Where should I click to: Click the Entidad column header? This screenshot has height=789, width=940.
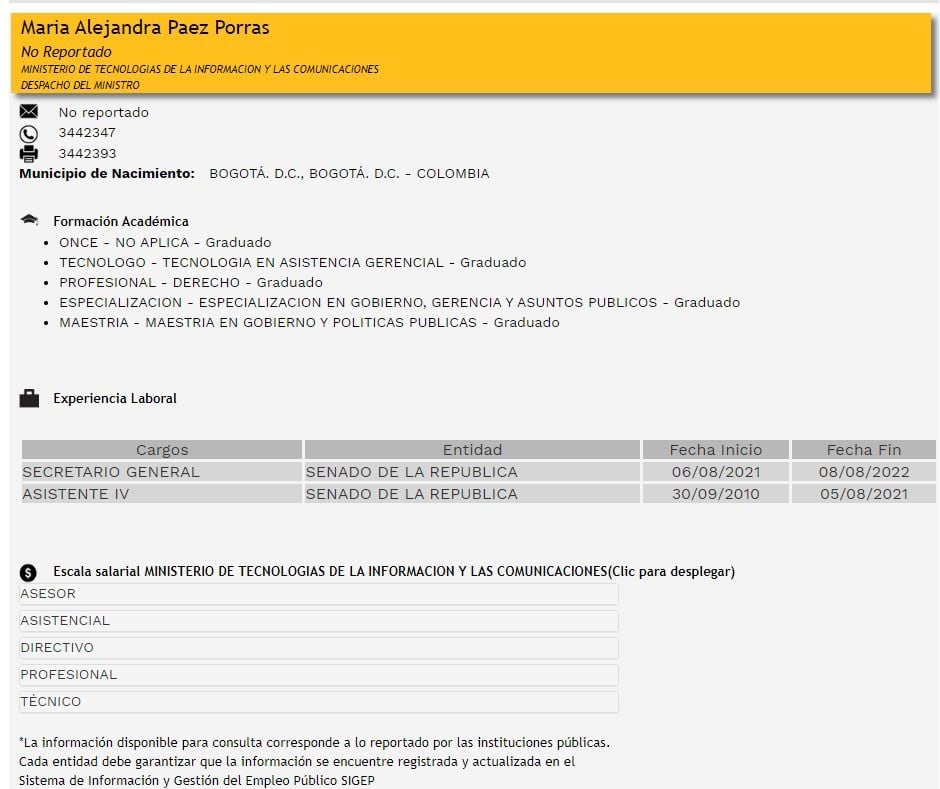472,450
